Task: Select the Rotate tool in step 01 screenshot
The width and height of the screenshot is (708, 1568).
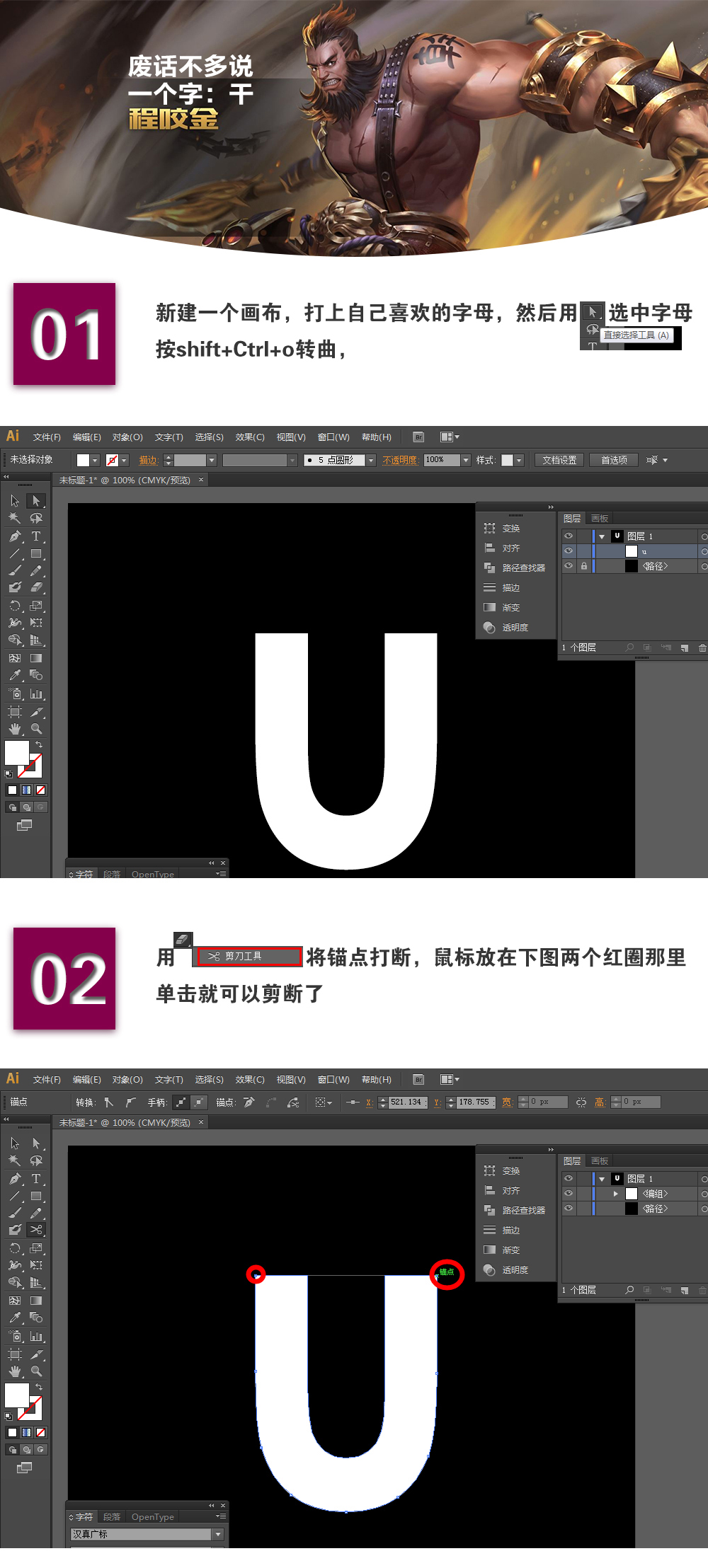Action: 15,606
